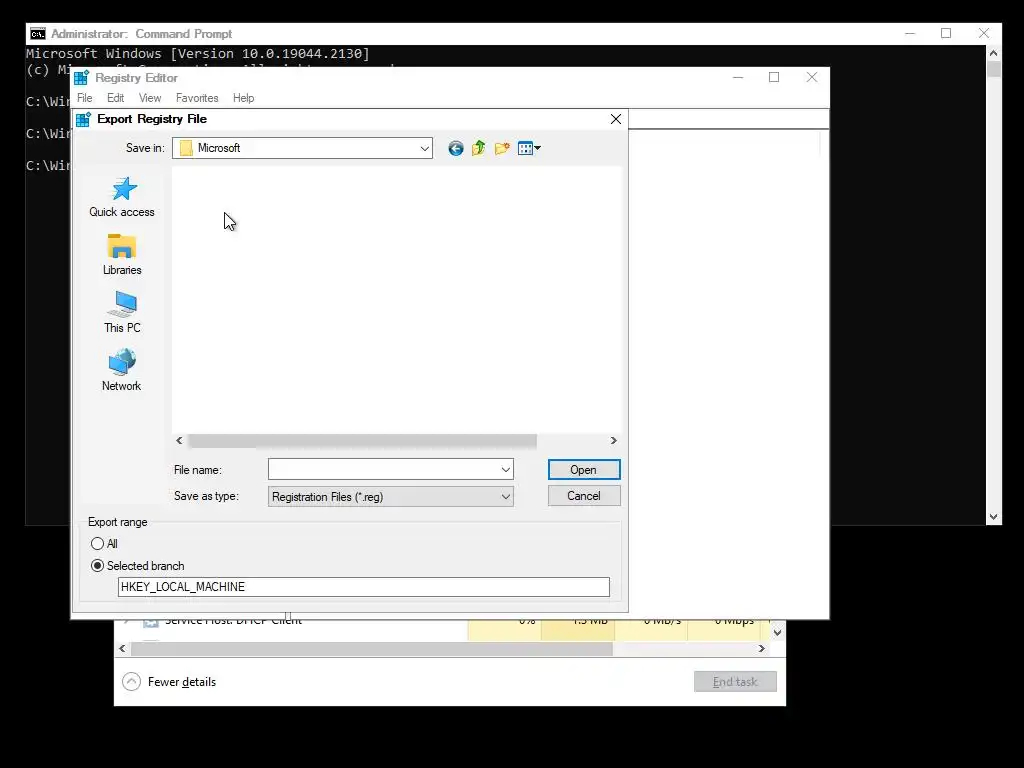
Task: Open the Save as type dropdown
Action: 391,497
